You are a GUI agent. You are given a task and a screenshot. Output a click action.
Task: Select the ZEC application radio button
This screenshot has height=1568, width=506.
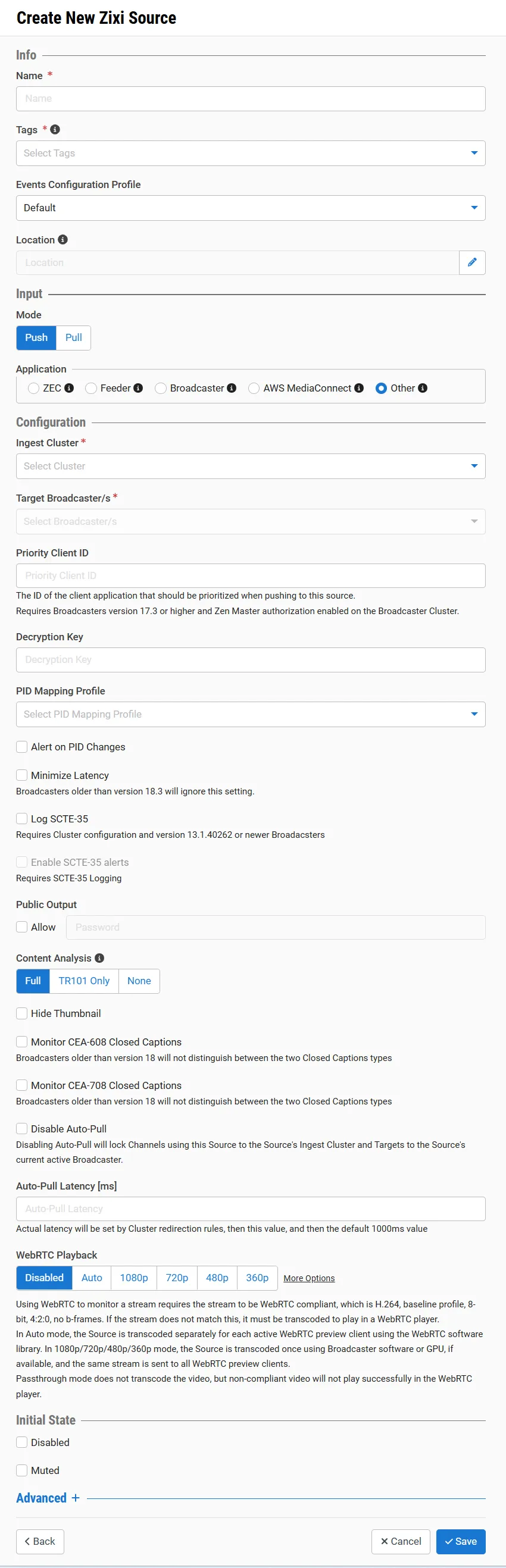[33, 389]
